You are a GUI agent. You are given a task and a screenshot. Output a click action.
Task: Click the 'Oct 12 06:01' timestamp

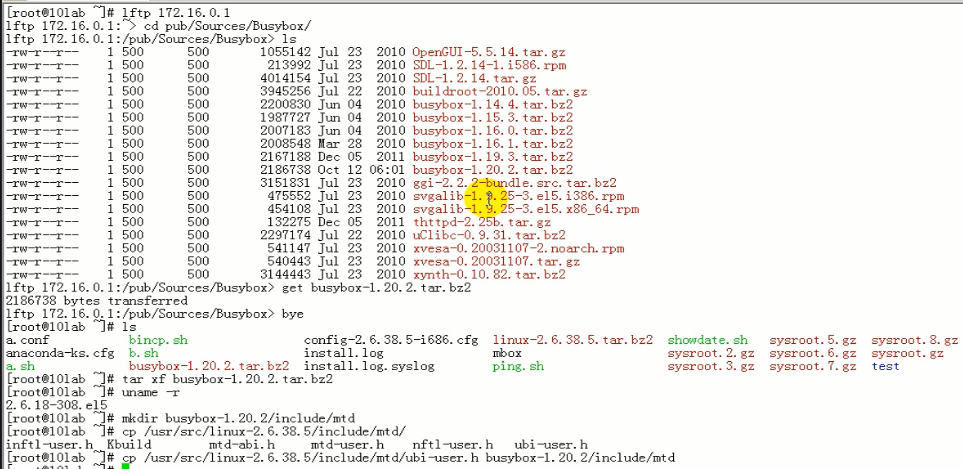[362, 170]
